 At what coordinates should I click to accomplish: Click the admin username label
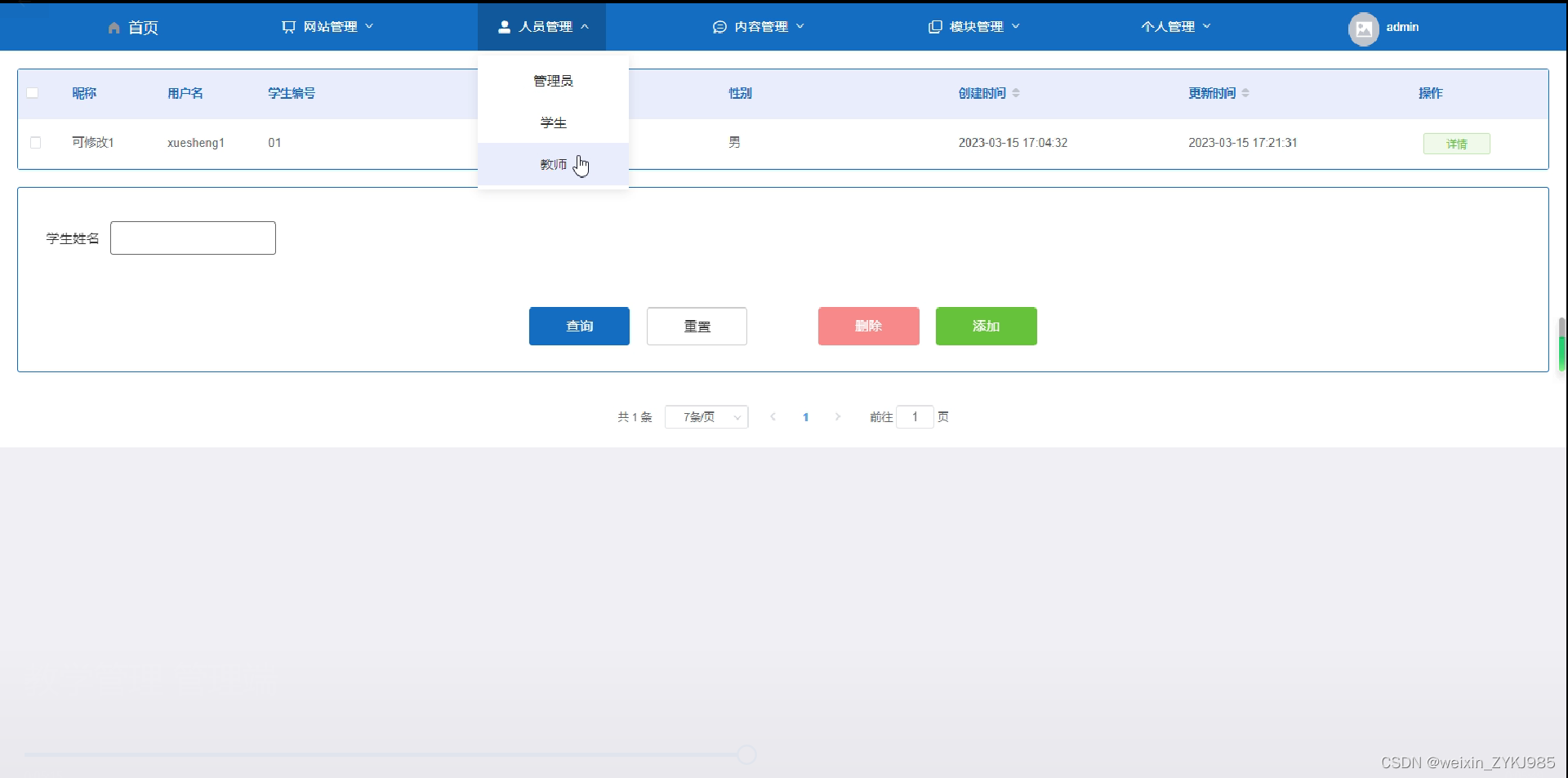click(1402, 27)
